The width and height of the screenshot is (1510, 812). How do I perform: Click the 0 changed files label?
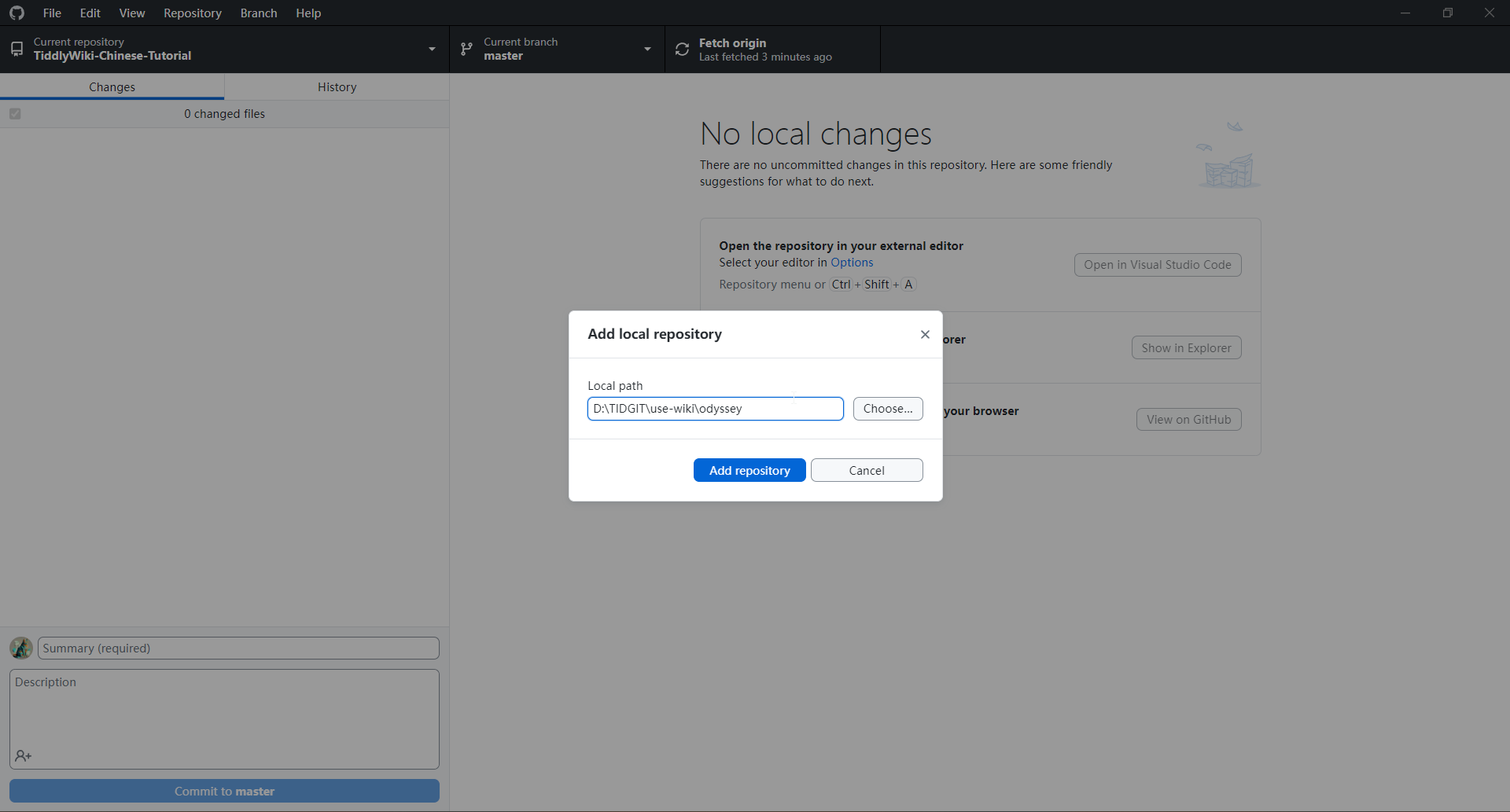click(x=224, y=114)
